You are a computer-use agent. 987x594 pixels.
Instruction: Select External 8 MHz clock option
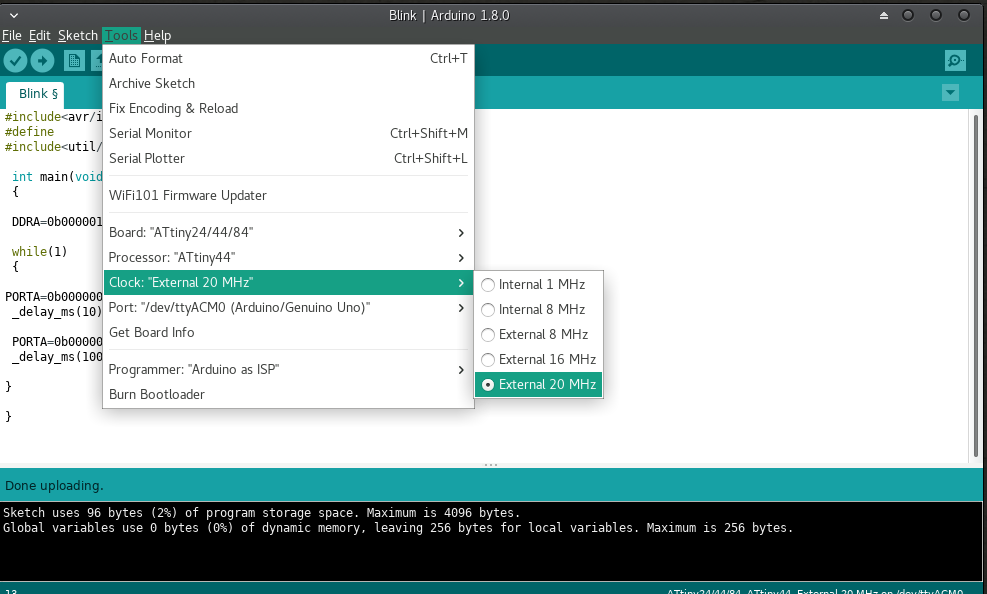coord(539,335)
